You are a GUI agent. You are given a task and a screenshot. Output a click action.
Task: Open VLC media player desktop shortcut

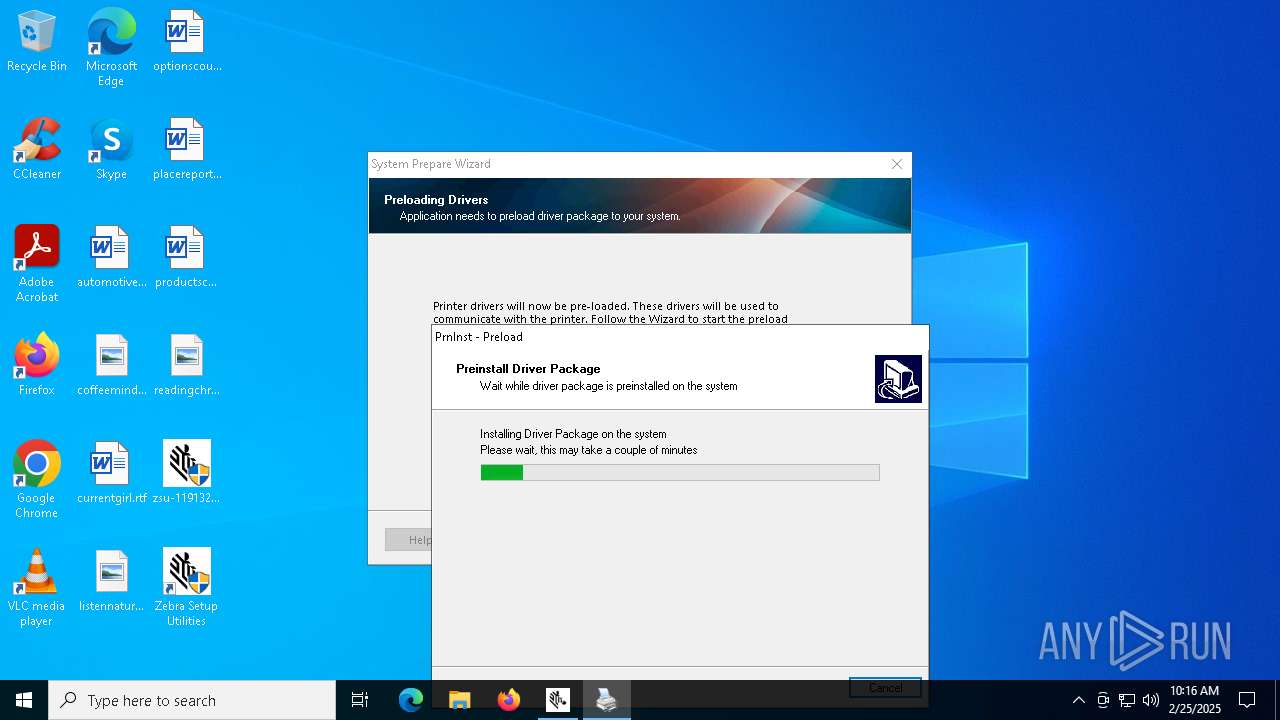(x=37, y=588)
